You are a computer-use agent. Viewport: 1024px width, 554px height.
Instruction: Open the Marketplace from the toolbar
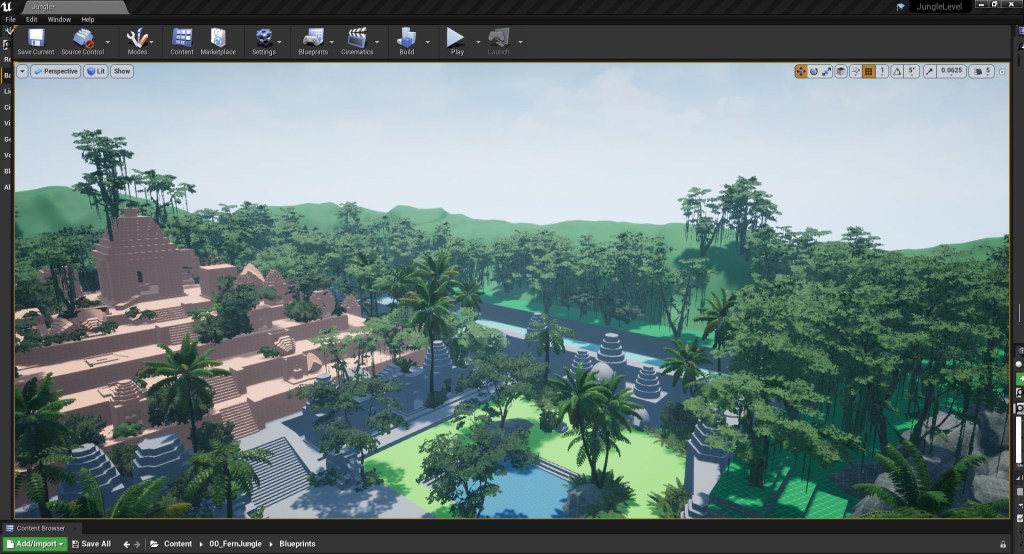pyautogui.click(x=218, y=40)
